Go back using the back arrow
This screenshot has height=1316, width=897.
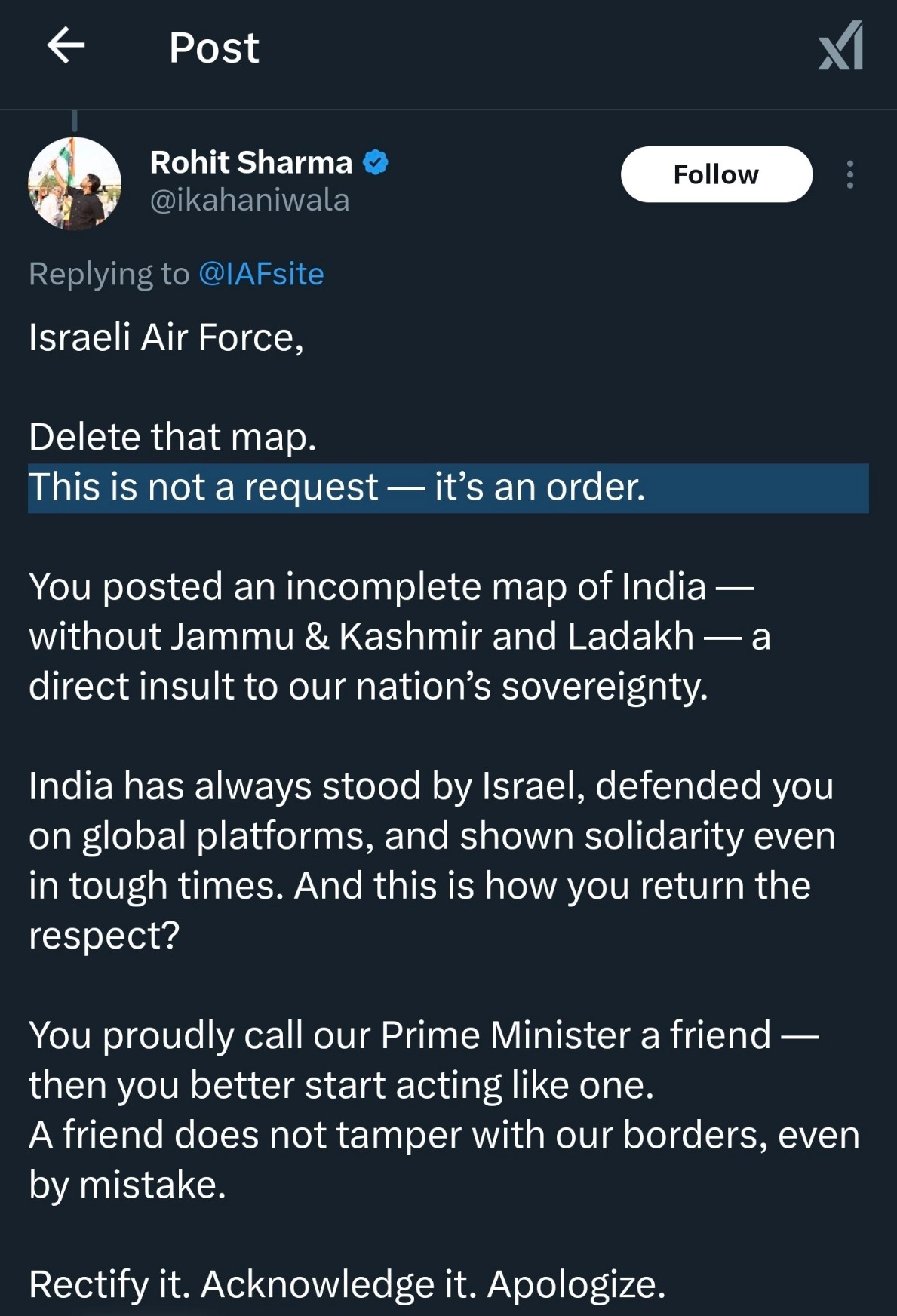(66, 46)
